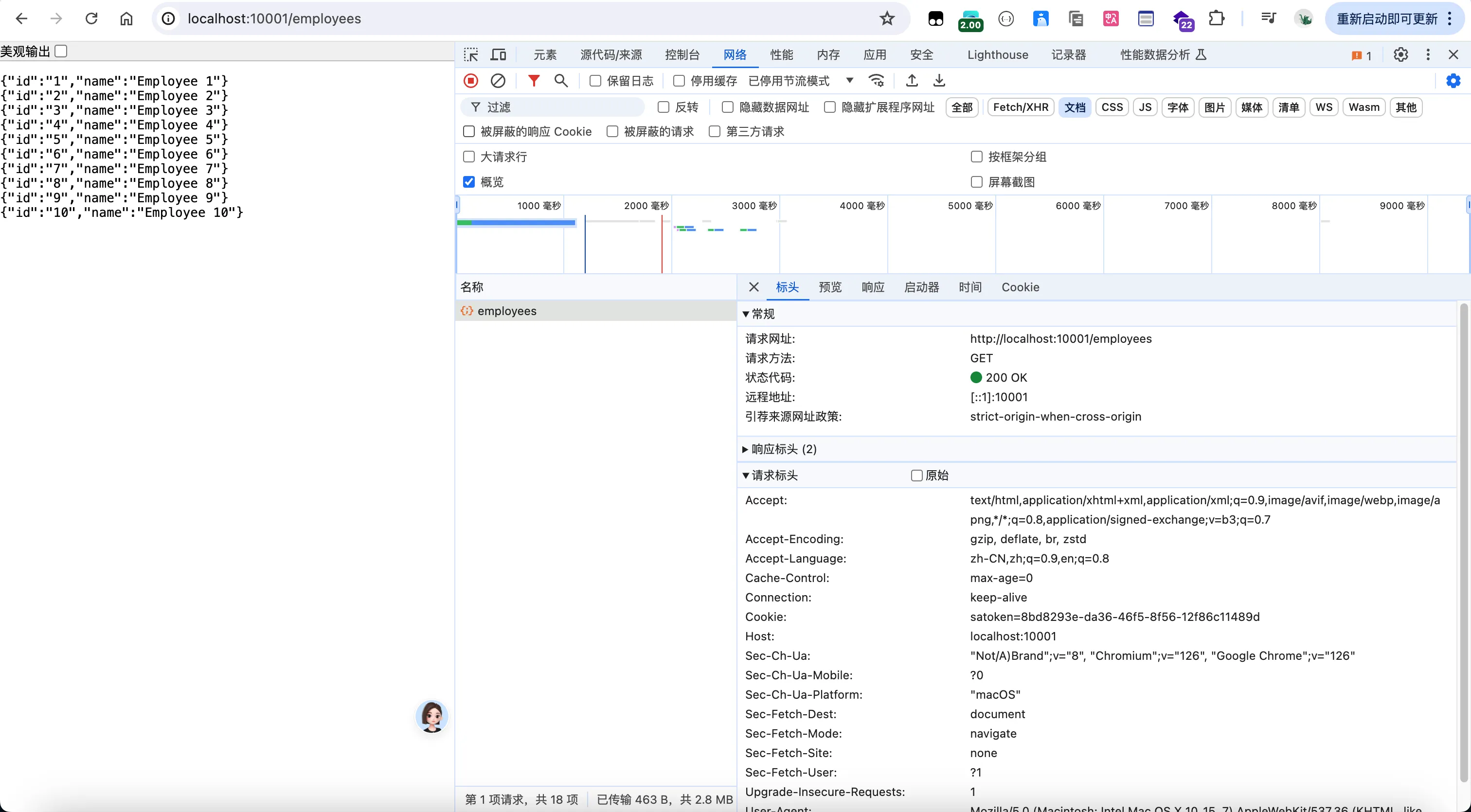
Task: Open the extensions puzzle icon
Action: click(x=1216, y=18)
